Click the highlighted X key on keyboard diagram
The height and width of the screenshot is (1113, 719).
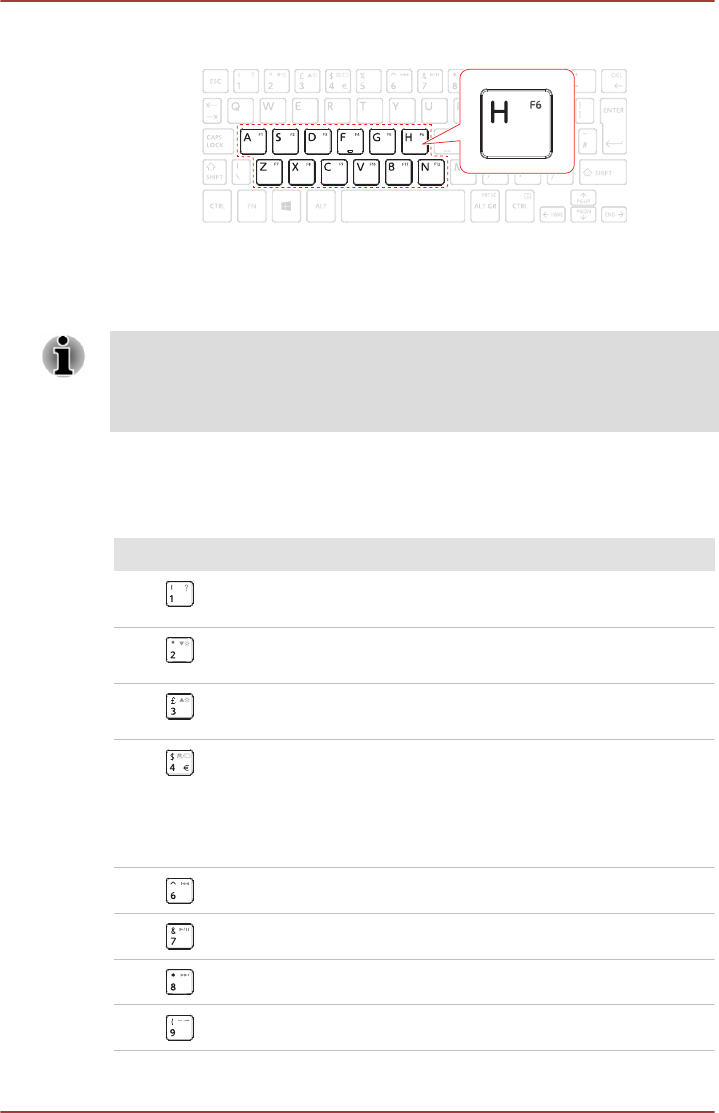point(300,172)
